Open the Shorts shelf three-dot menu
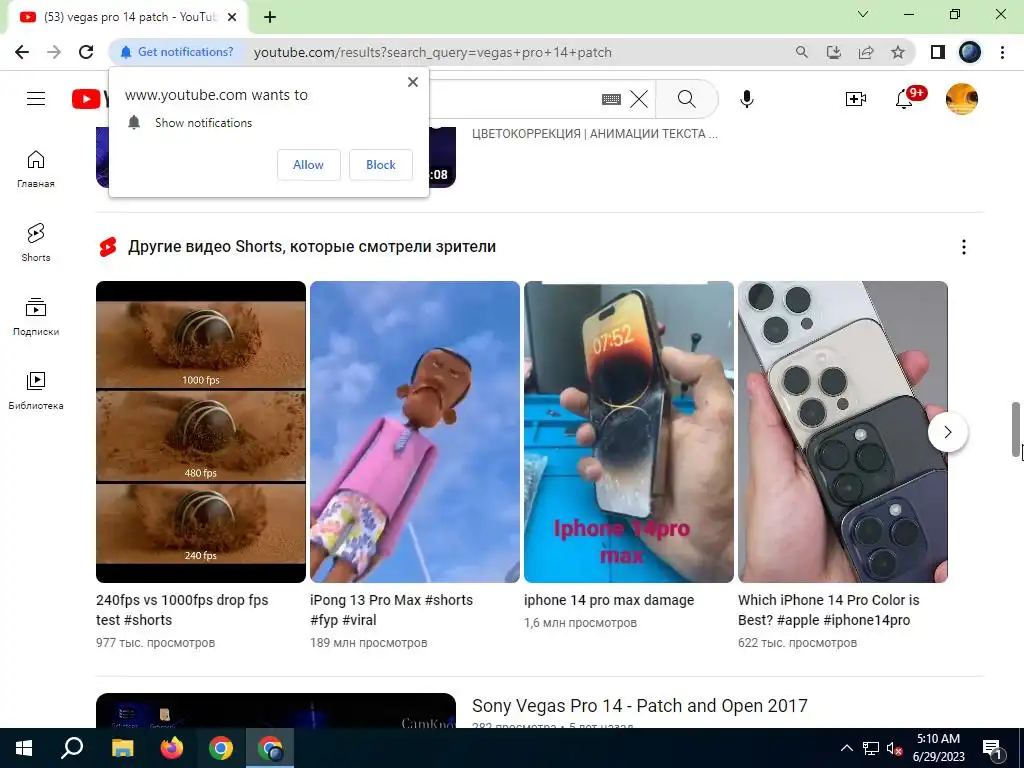This screenshot has height=768, width=1024. (963, 247)
